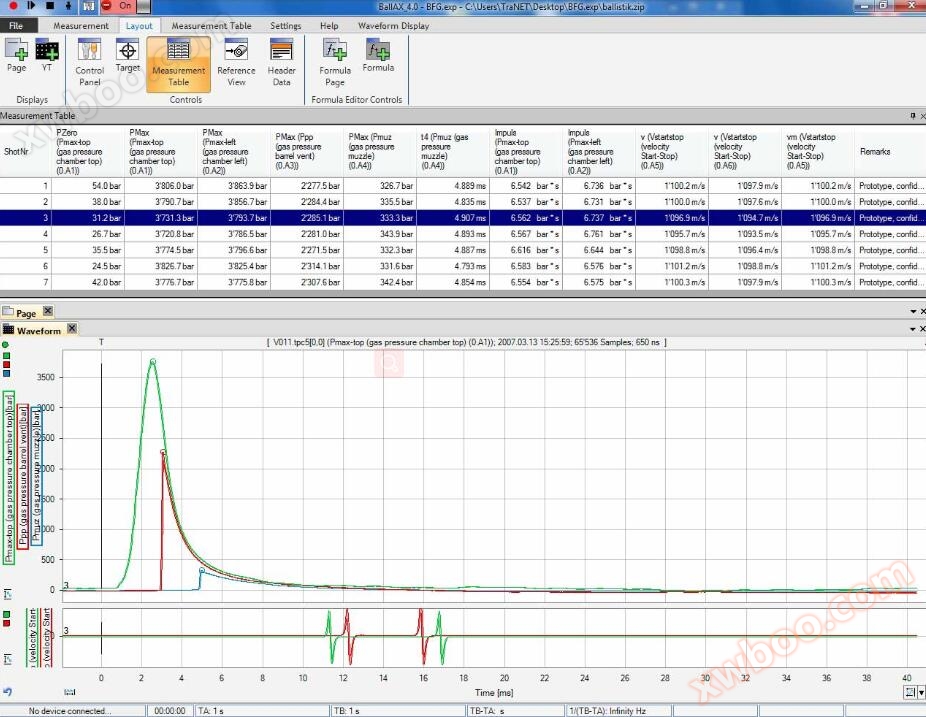Open the Waveform Display ribbon tab
Image resolution: width=926 pixels, height=717 pixels.
click(x=393, y=26)
